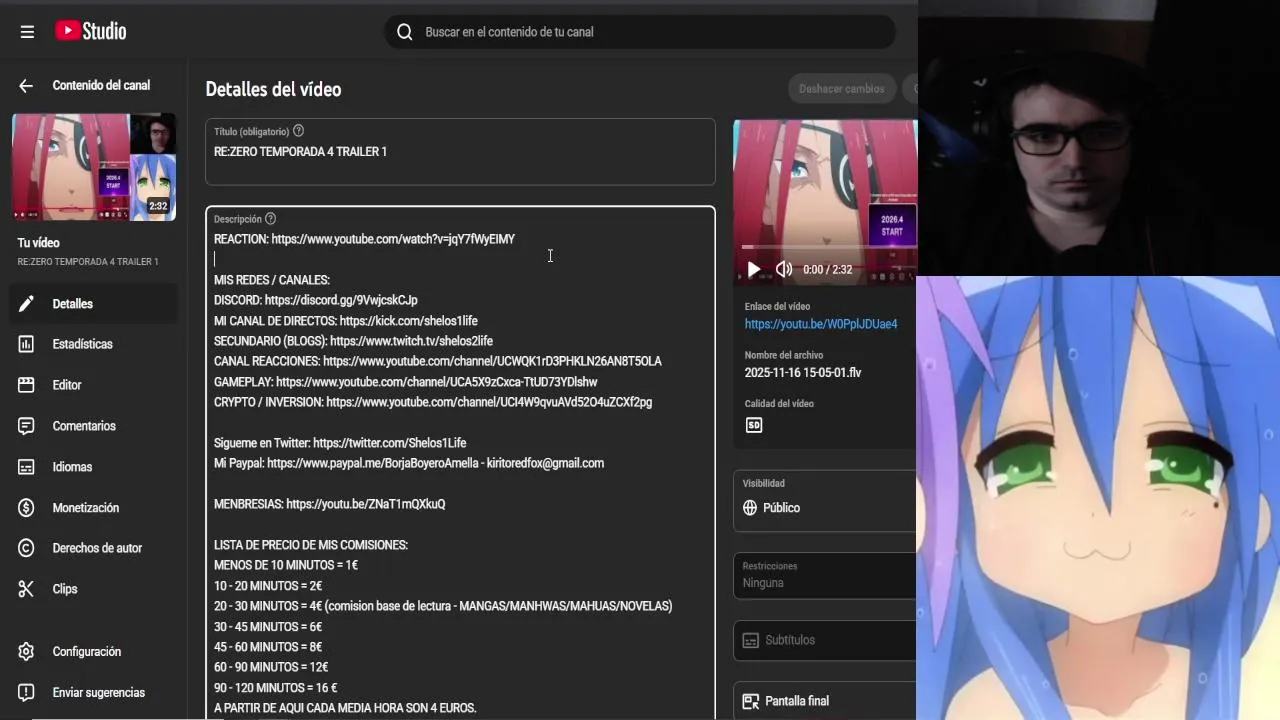Click the Configuración gear icon

point(26,652)
